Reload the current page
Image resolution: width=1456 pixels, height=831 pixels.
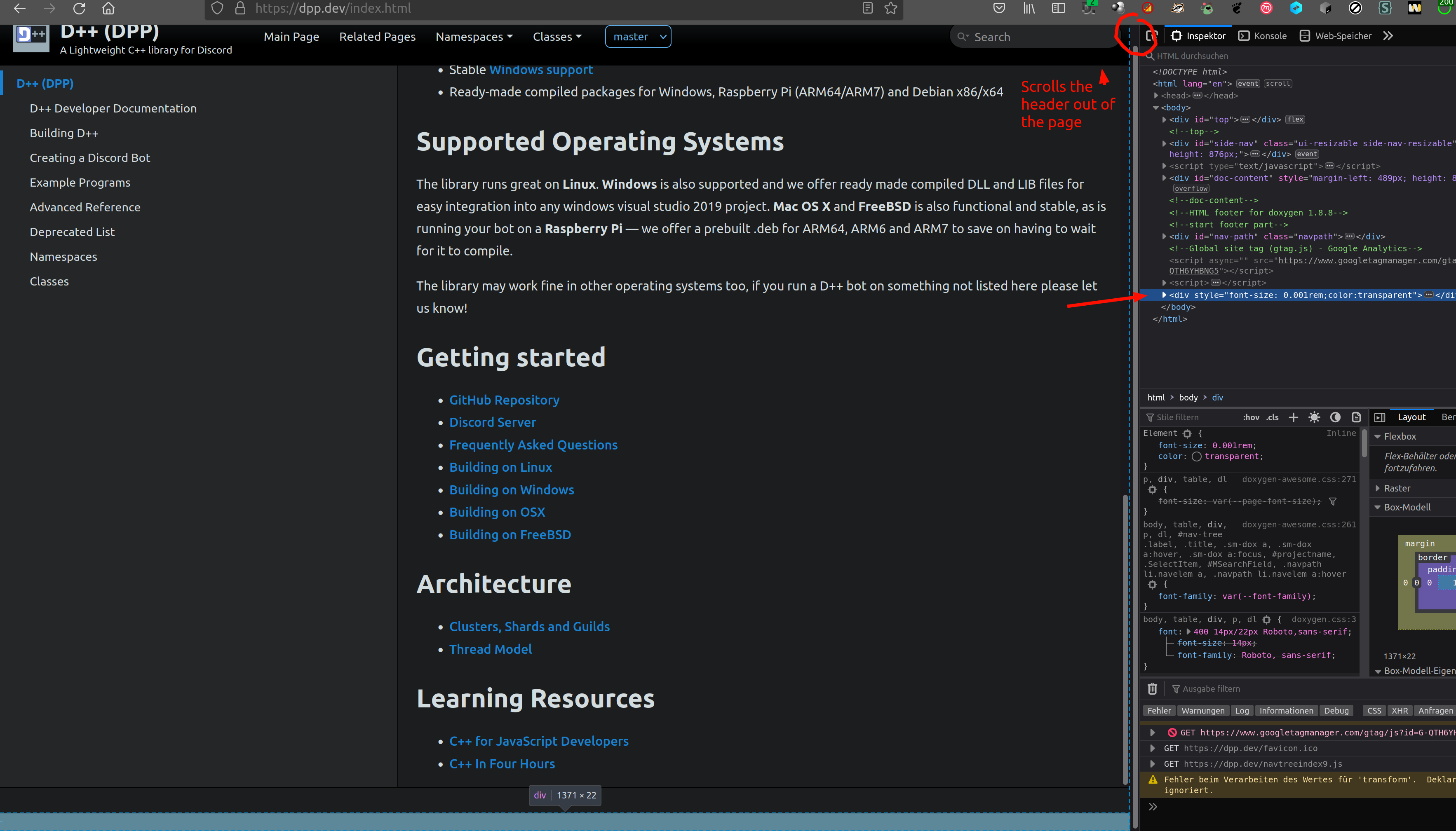coord(80,8)
